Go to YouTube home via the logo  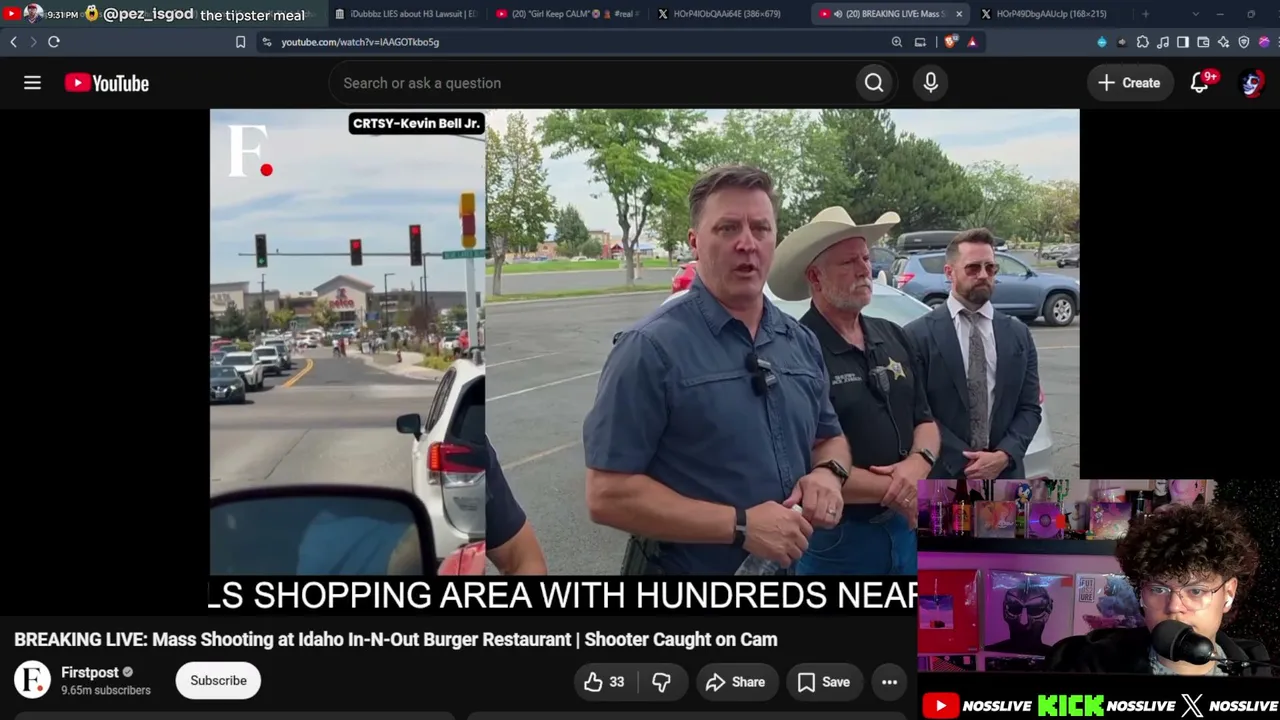coord(107,83)
